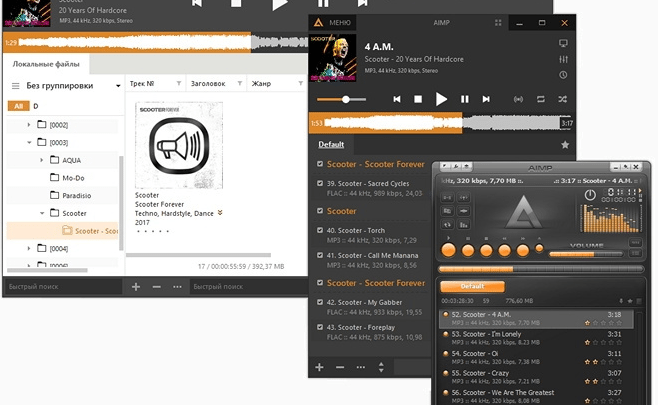Click the grid layout icon in dark title bar
Viewport: 658px width, 405px height.
[498, 23]
